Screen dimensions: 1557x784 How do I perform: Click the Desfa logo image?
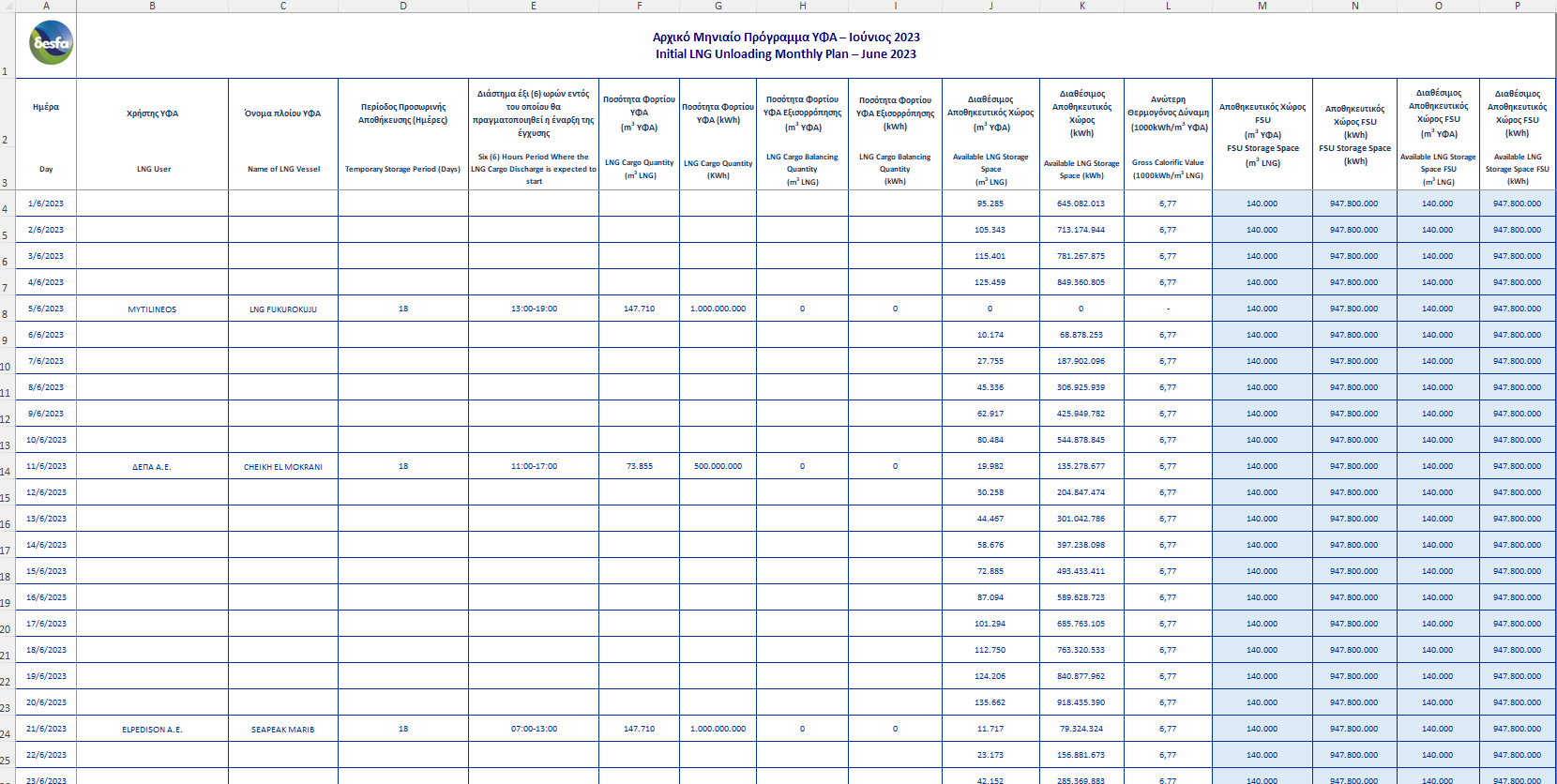[x=51, y=43]
